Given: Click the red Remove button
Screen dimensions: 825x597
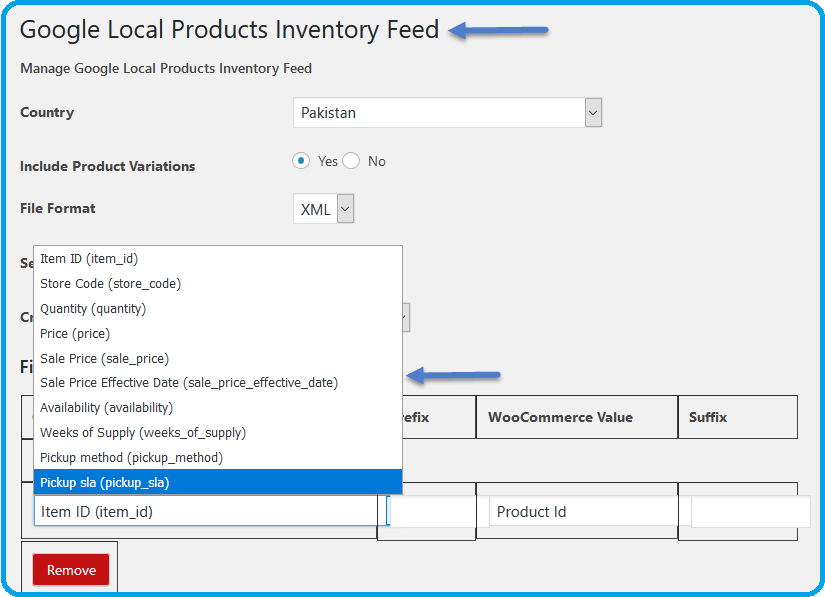Looking at the screenshot, I should click(71, 570).
